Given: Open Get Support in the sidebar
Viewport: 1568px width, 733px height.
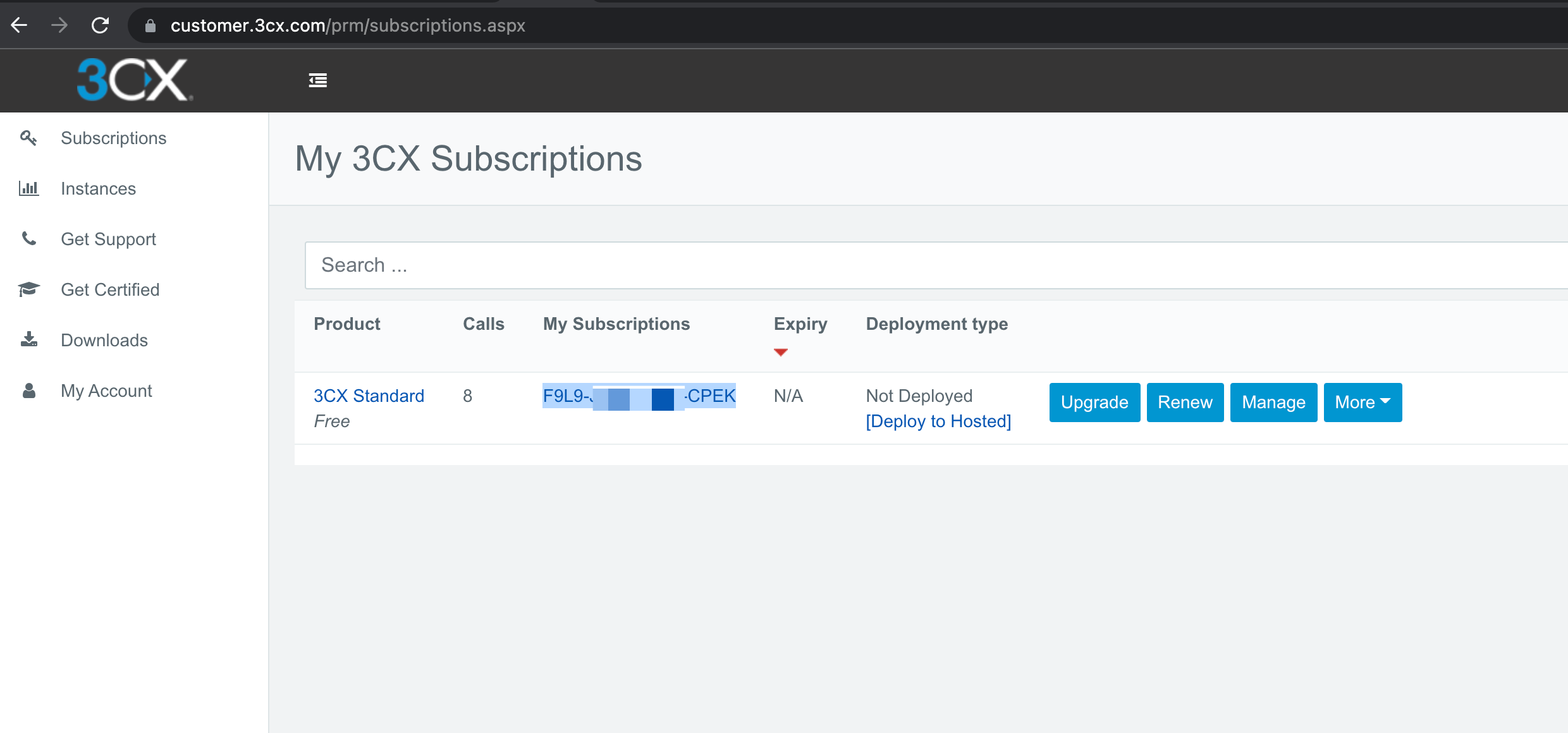Looking at the screenshot, I should coord(108,239).
